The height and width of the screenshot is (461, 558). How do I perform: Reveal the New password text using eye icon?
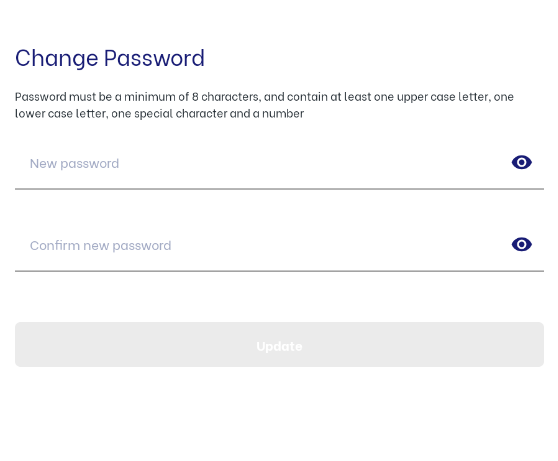521,162
